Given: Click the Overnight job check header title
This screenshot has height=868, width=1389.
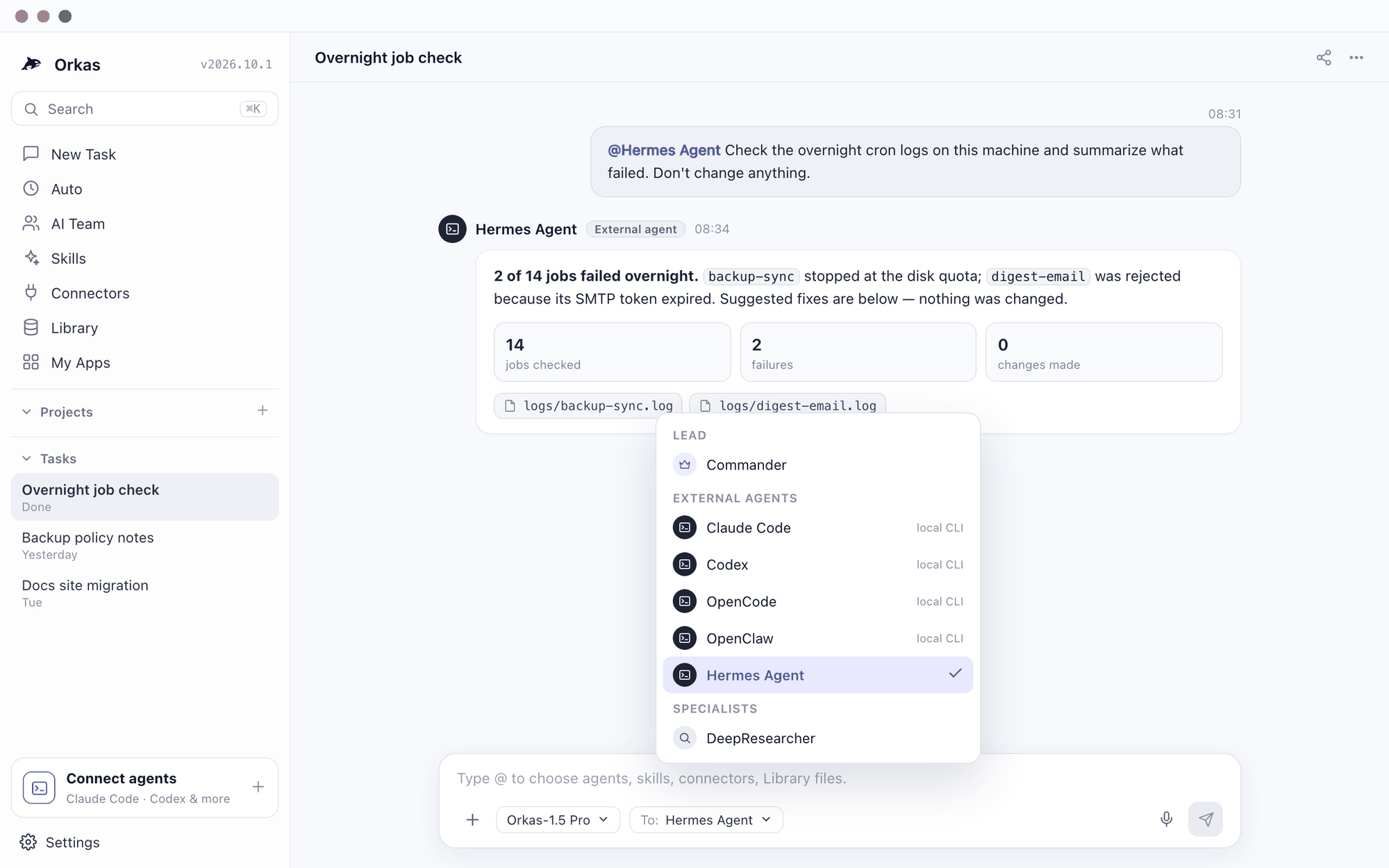Looking at the screenshot, I should click(x=388, y=58).
